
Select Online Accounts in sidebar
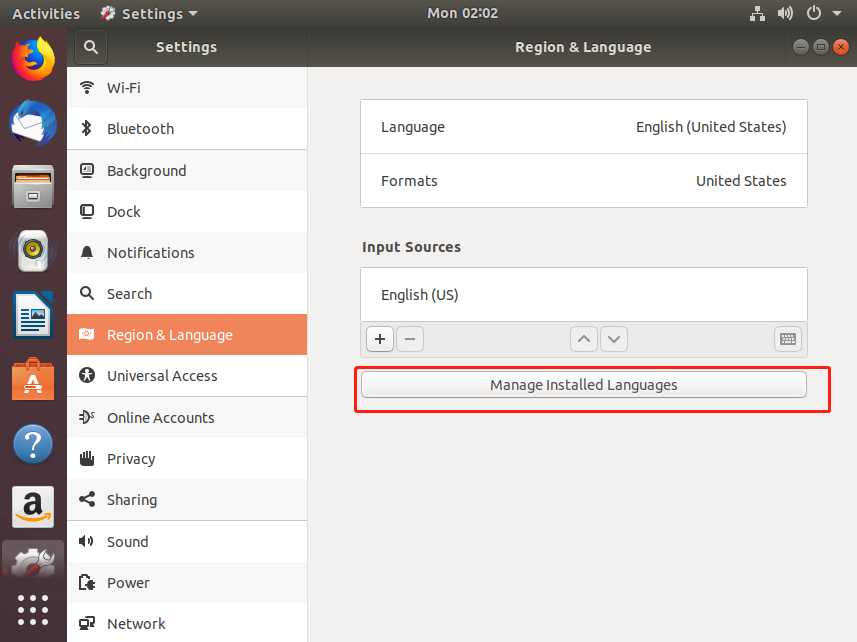pos(187,417)
